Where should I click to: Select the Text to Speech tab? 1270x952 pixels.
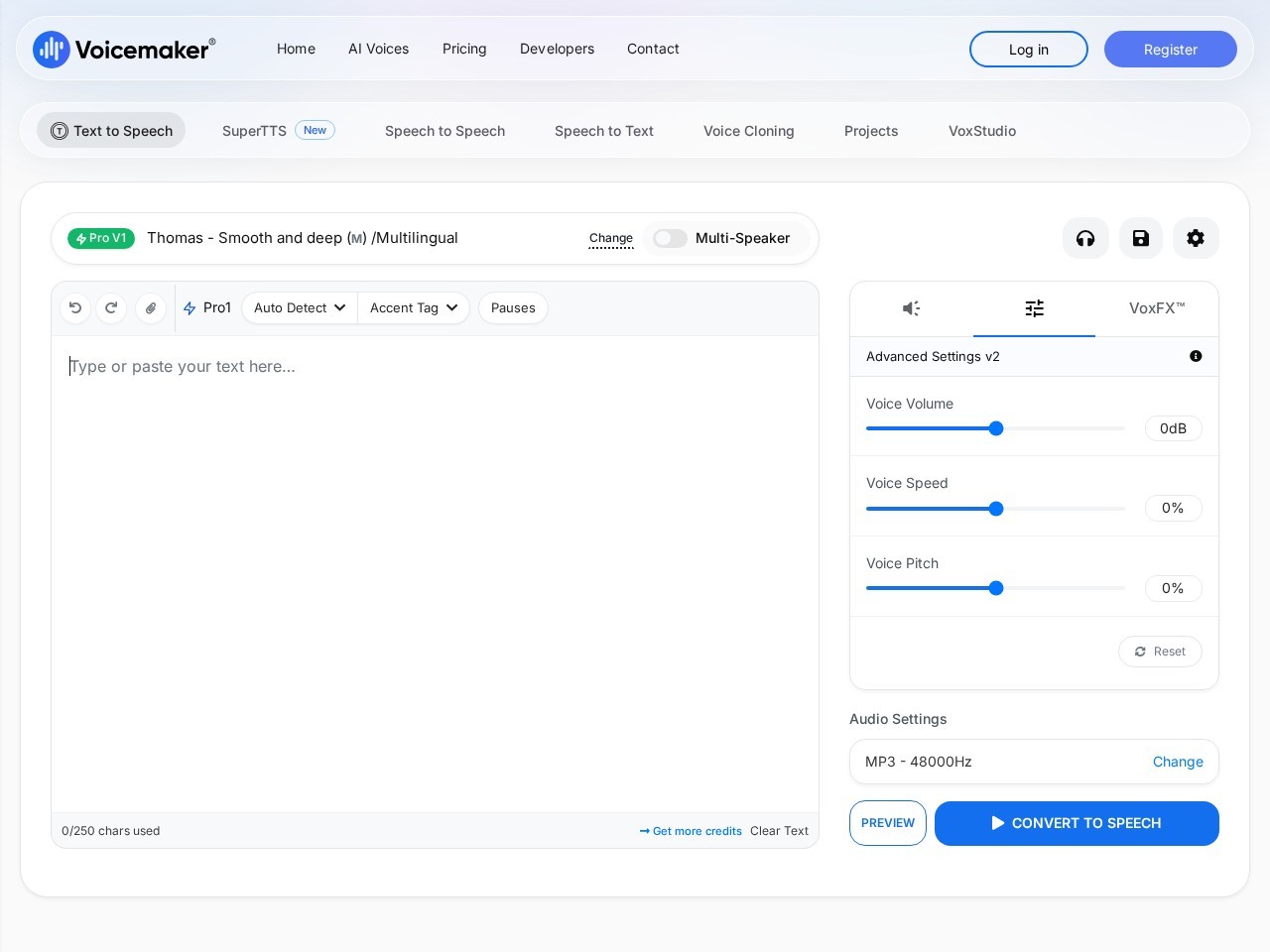coord(111,131)
